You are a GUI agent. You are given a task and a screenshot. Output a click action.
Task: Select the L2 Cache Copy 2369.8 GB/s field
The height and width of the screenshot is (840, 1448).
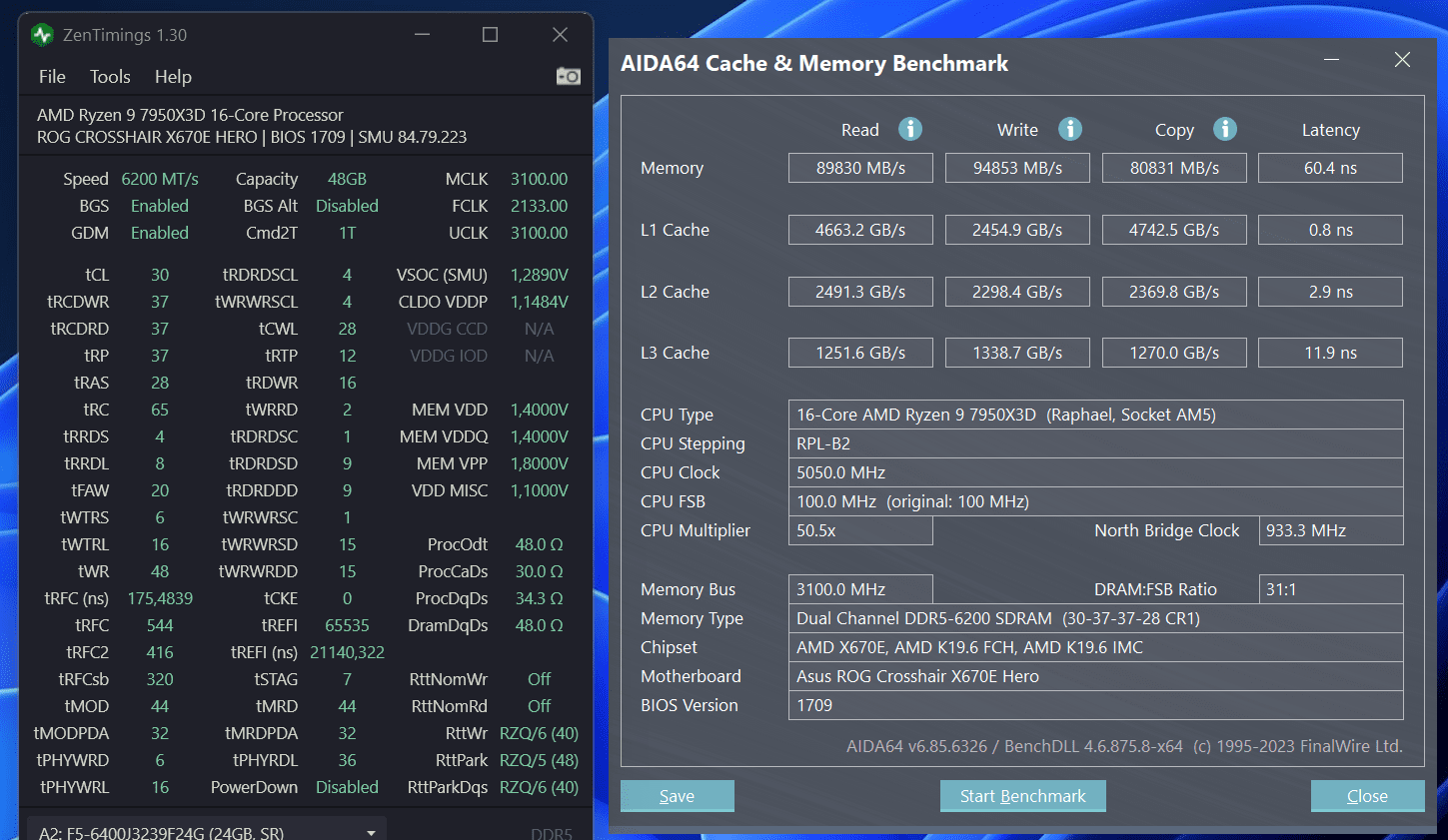[1174, 292]
